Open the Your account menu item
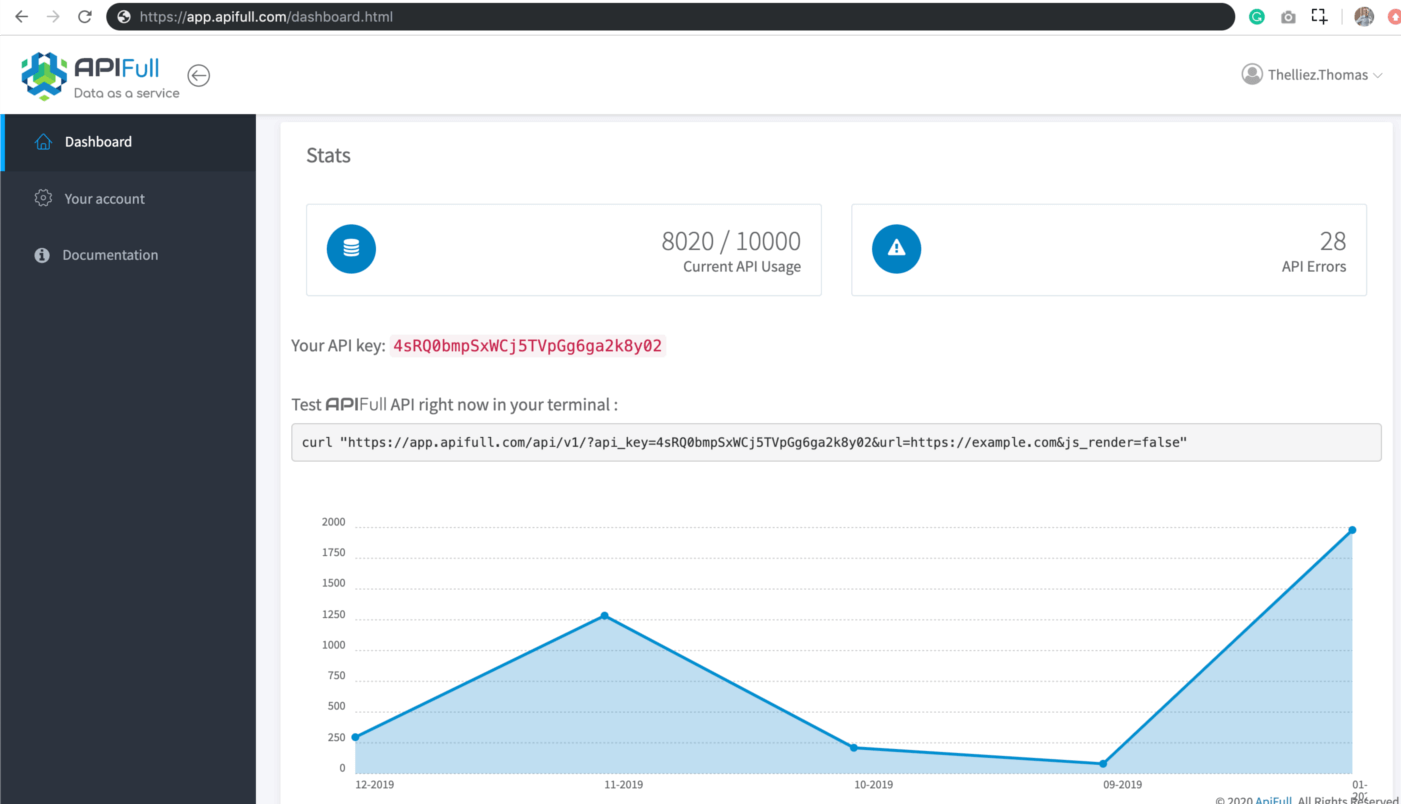This screenshot has height=804, width=1401. coord(104,199)
